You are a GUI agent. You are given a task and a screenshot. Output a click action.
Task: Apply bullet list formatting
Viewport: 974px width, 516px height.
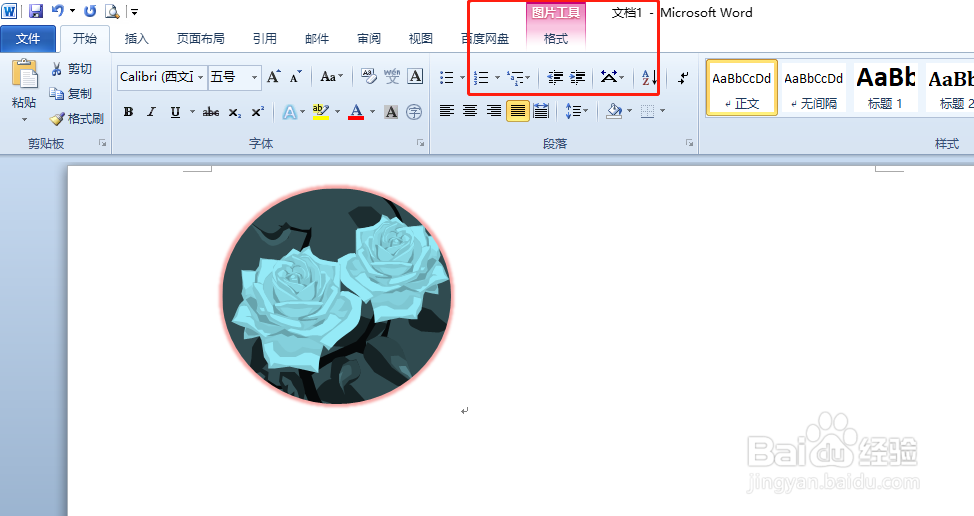(447, 77)
